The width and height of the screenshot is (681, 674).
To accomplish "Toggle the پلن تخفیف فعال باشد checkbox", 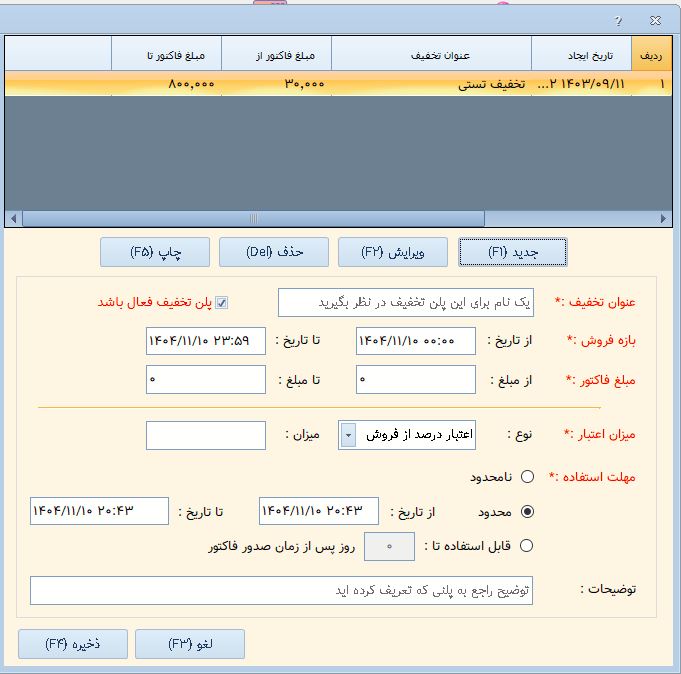I will (x=222, y=303).
